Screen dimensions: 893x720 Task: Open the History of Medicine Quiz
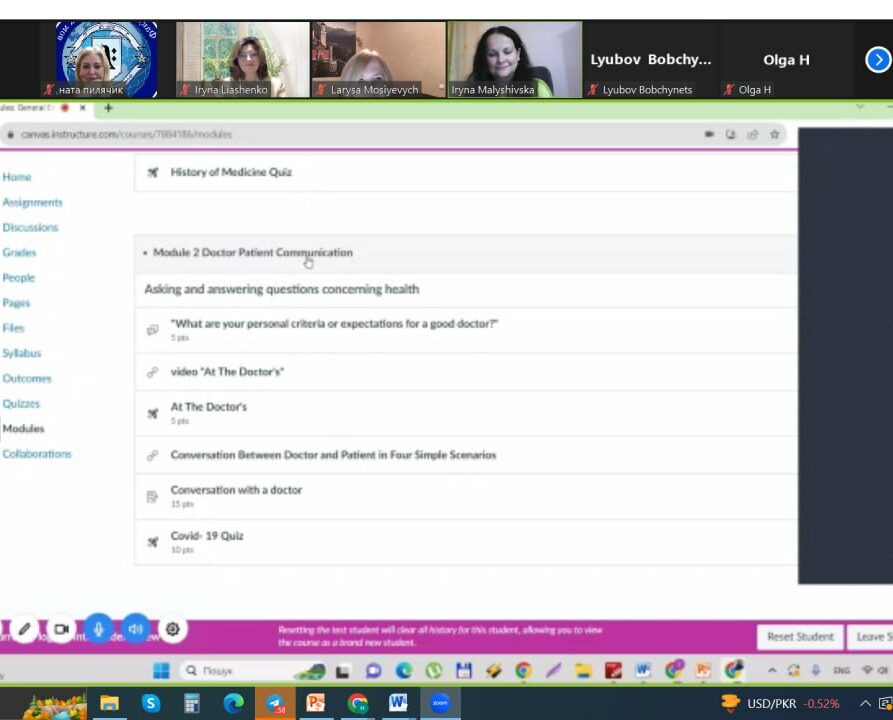[x=231, y=172]
